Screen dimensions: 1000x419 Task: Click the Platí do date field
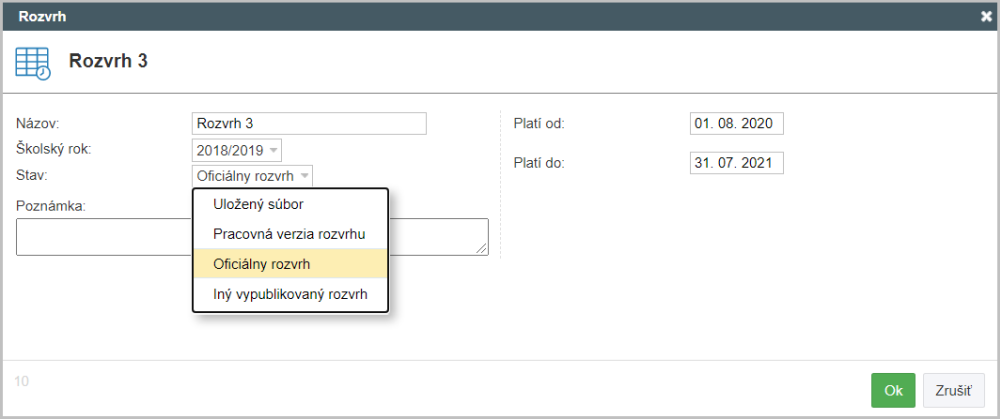[x=736, y=163]
